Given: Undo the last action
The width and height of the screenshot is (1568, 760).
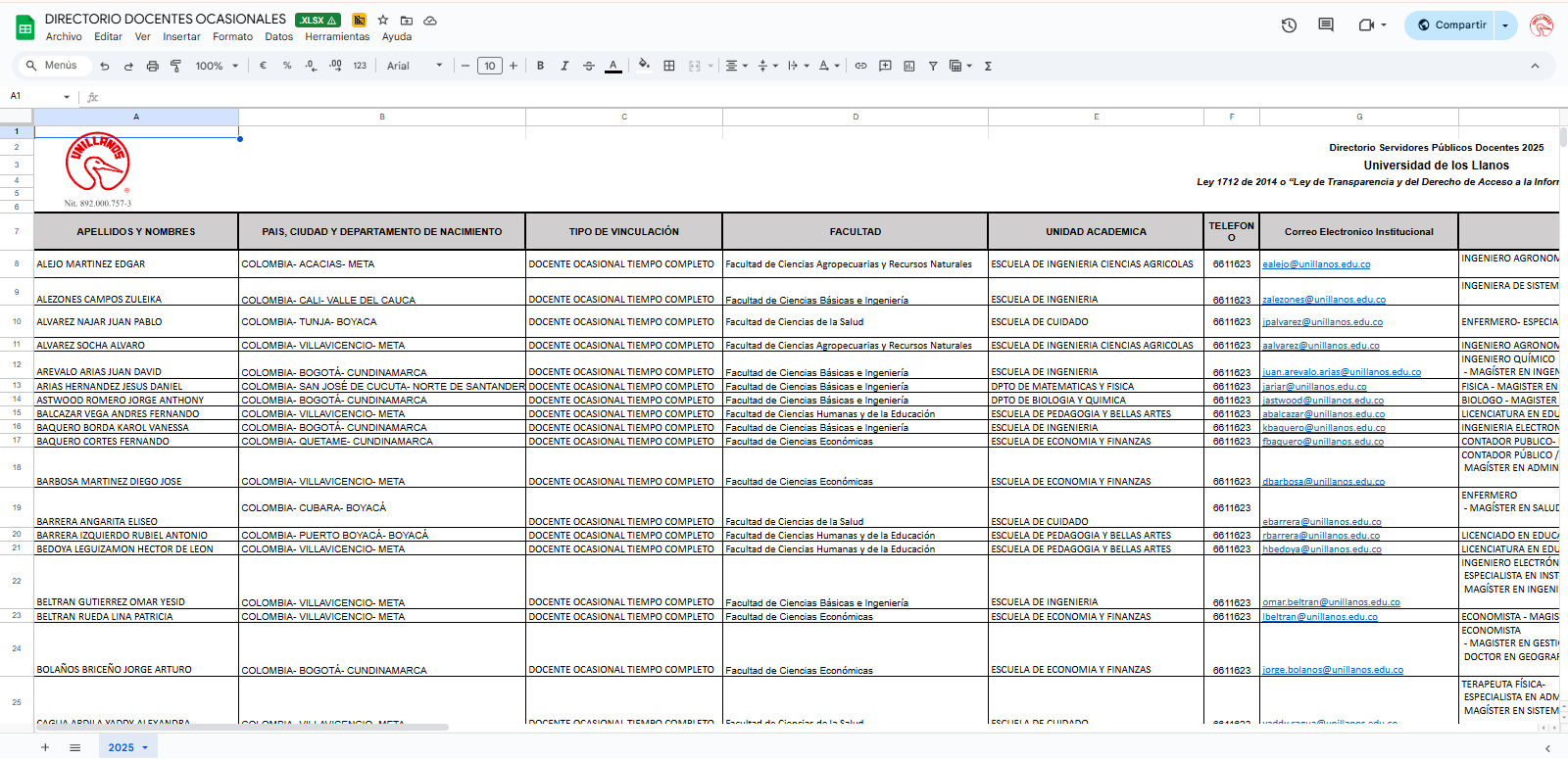Looking at the screenshot, I should [105, 67].
